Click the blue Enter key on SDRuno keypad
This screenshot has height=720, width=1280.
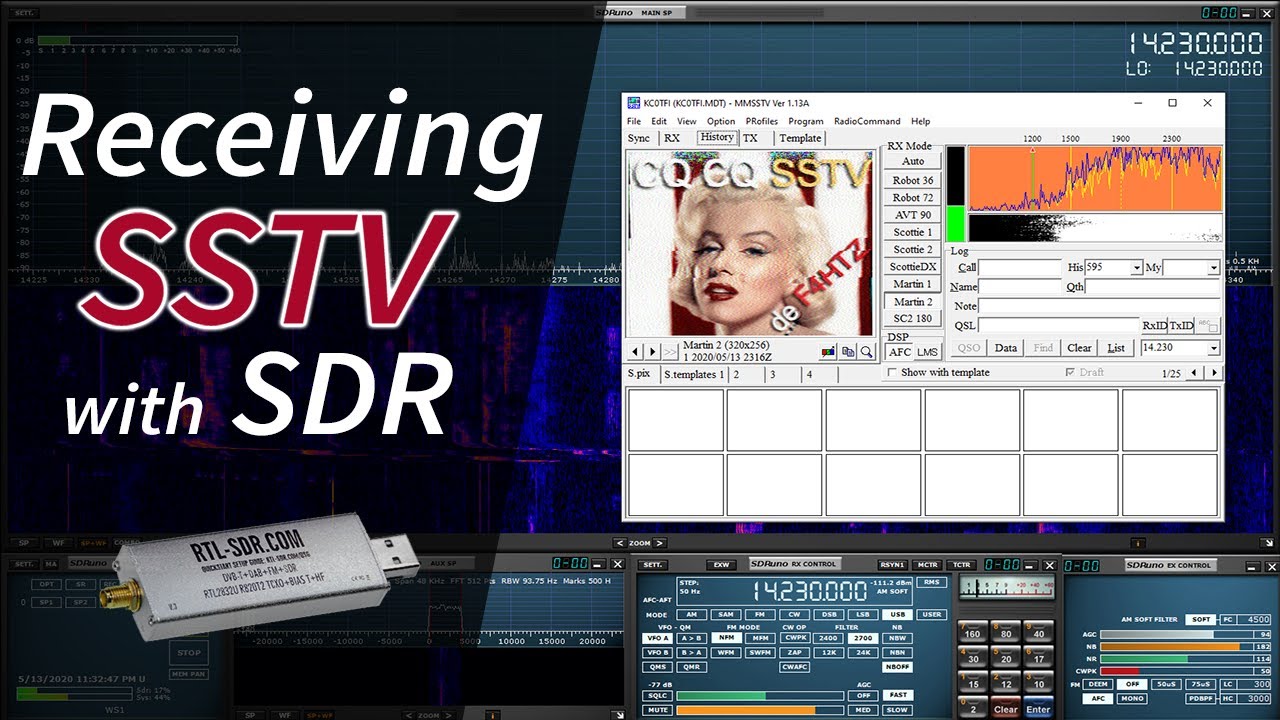pyautogui.click(x=1039, y=709)
